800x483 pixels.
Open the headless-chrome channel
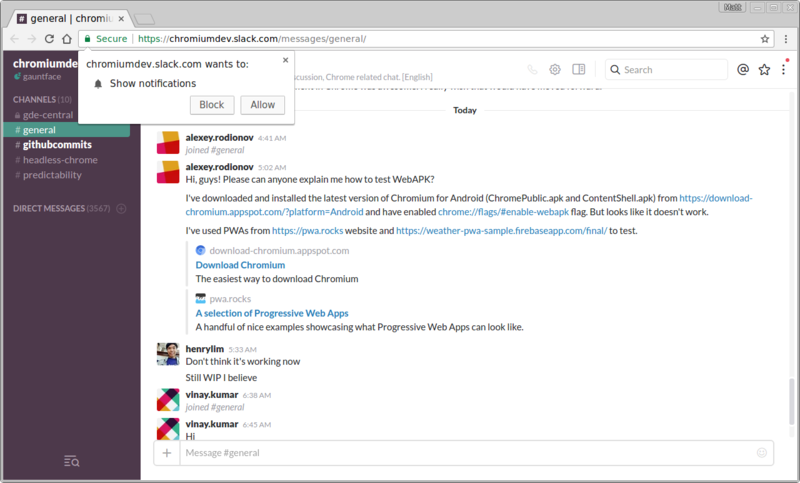pos(60,160)
